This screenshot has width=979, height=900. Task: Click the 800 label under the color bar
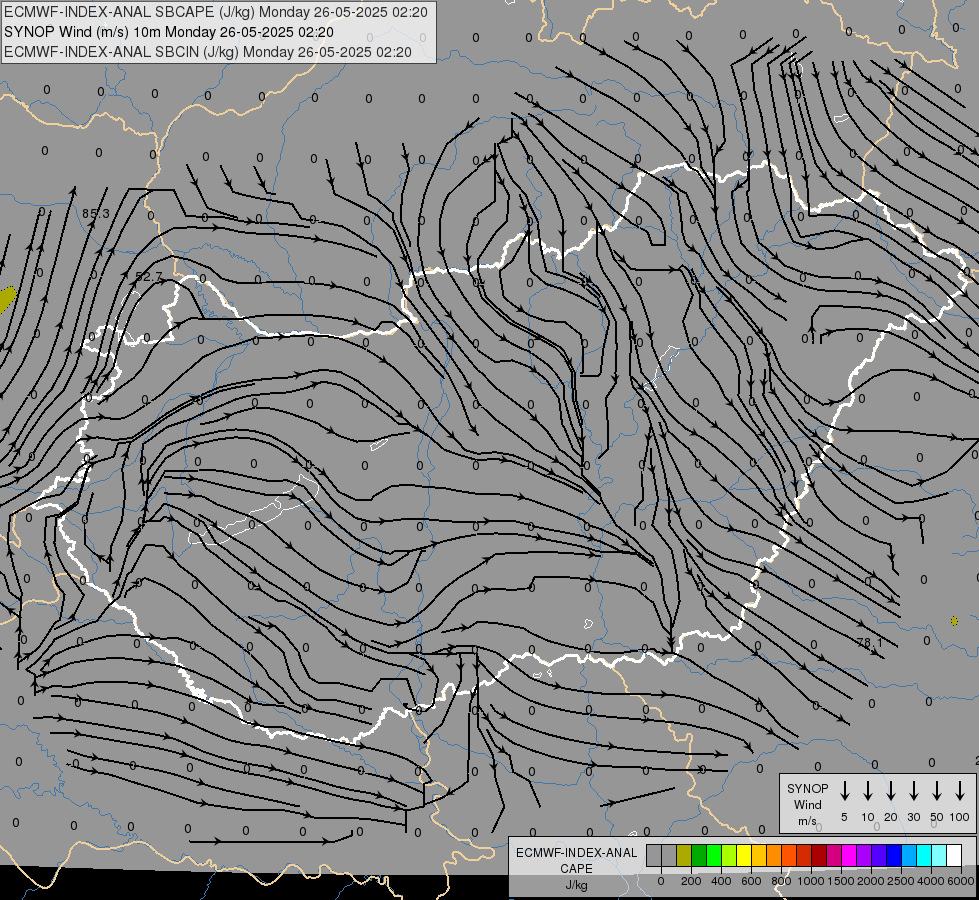click(x=781, y=881)
